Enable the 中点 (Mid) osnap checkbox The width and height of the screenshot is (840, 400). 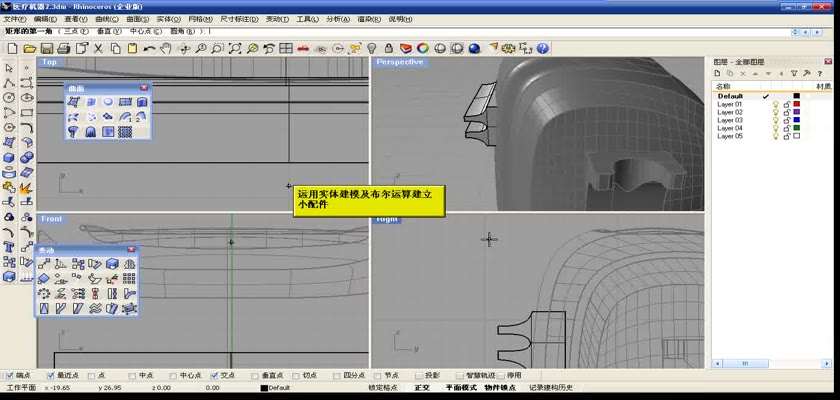(x=132, y=375)
